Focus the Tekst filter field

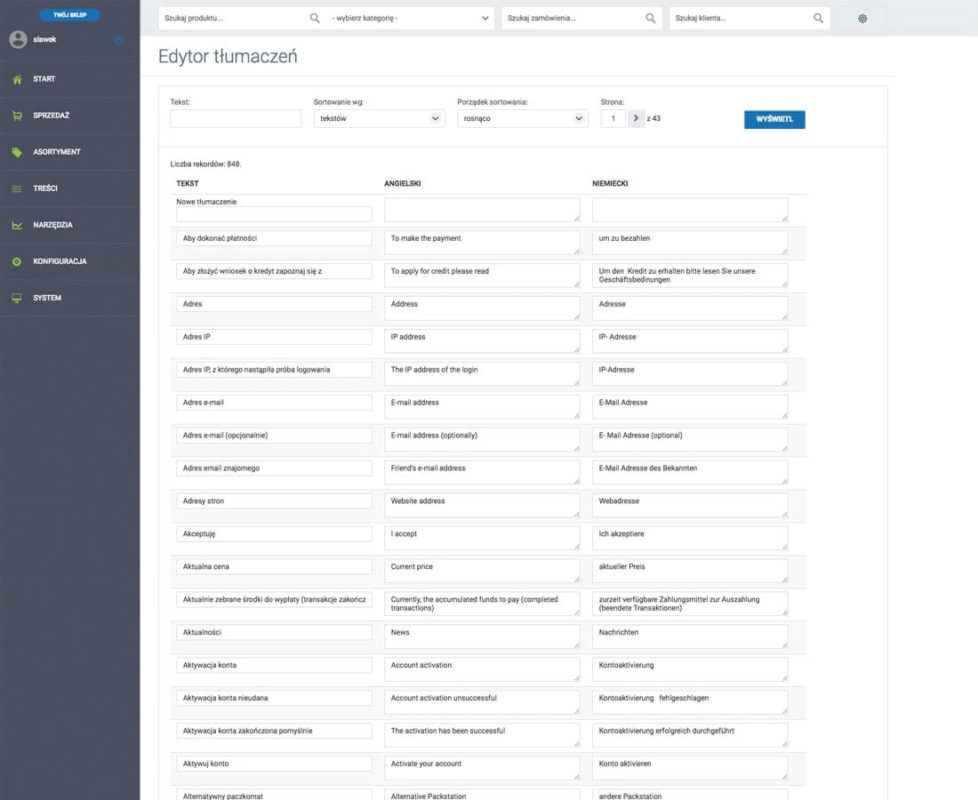click(x=236, y=118)
